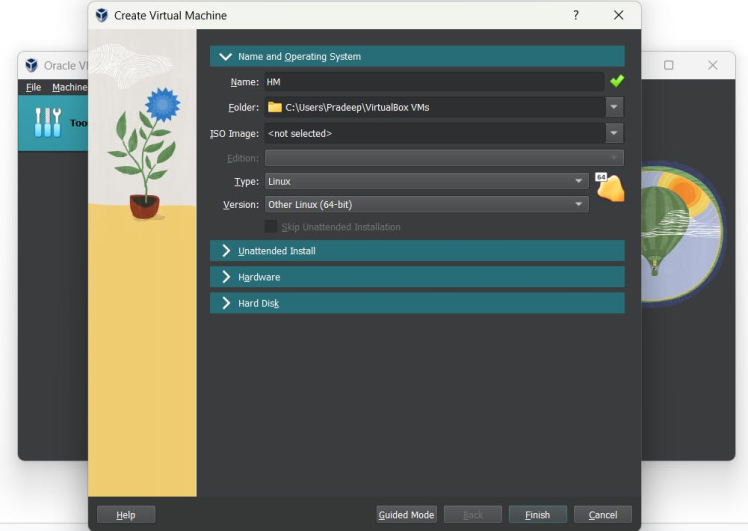Expand the Hardware section

click(x=417, y=277)
